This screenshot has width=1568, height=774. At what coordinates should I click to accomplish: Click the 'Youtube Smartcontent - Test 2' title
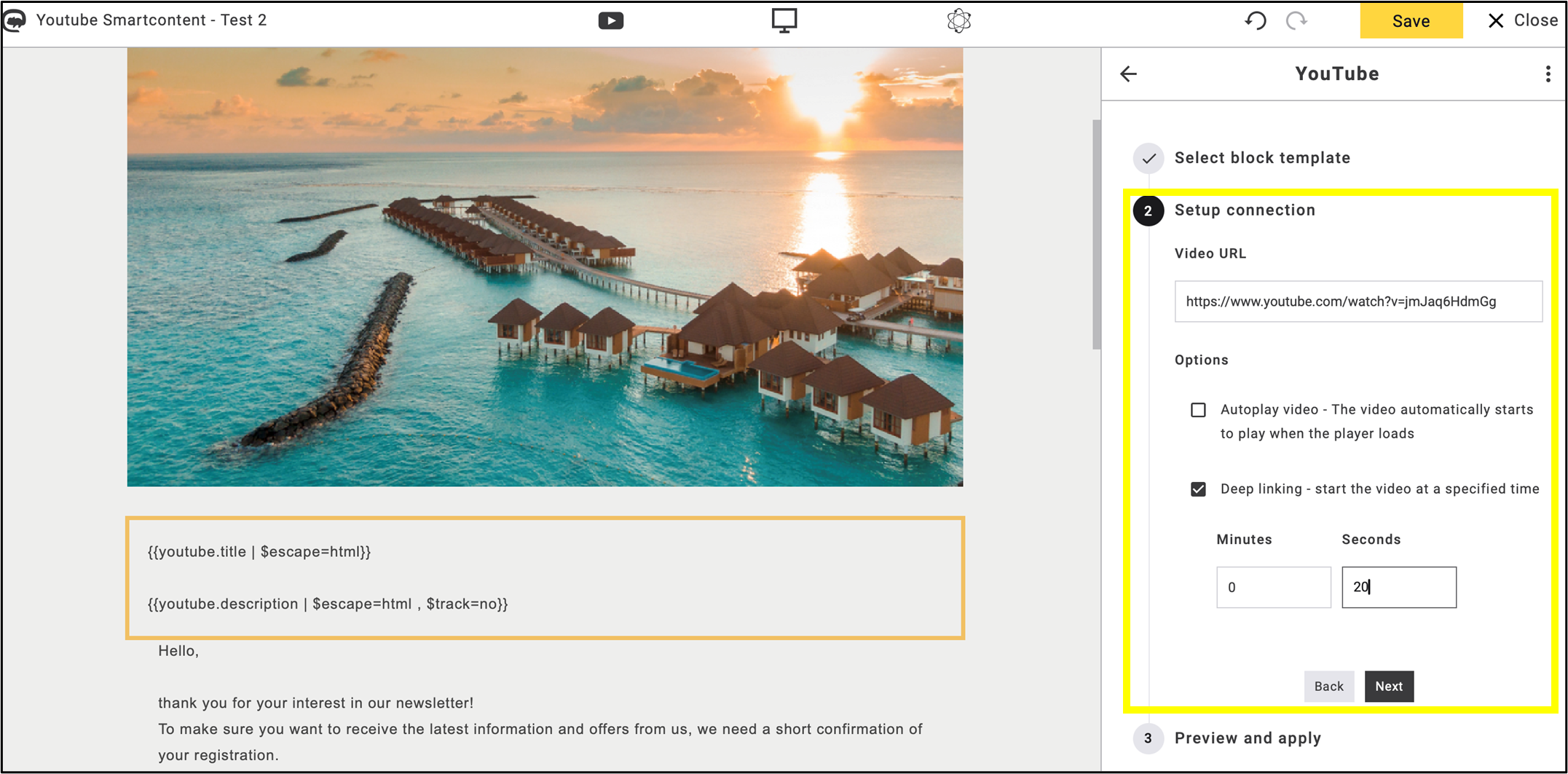pos(151,20)
